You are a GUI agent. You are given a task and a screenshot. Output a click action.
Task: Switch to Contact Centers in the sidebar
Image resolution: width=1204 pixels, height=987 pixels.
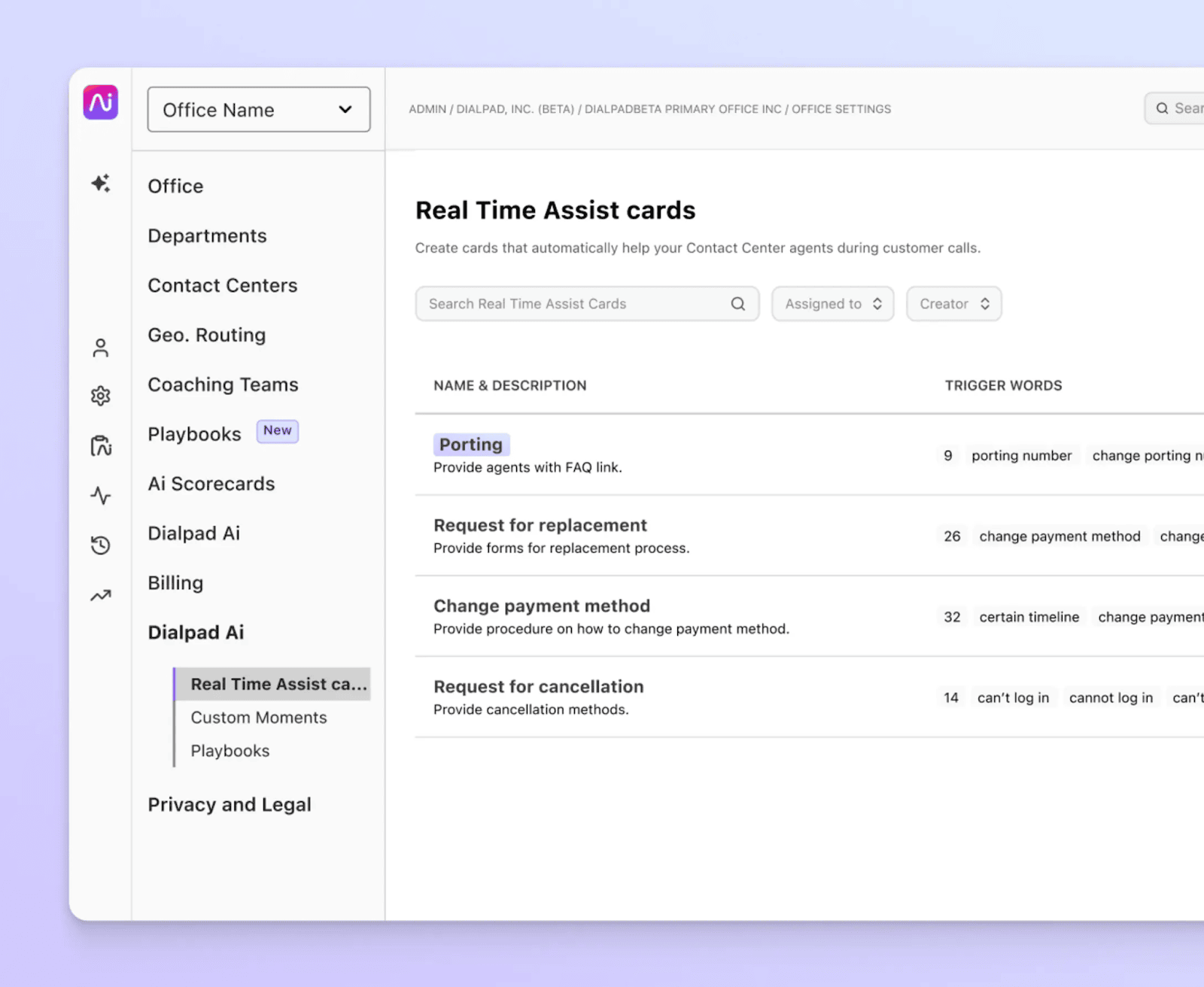point(222,285)
